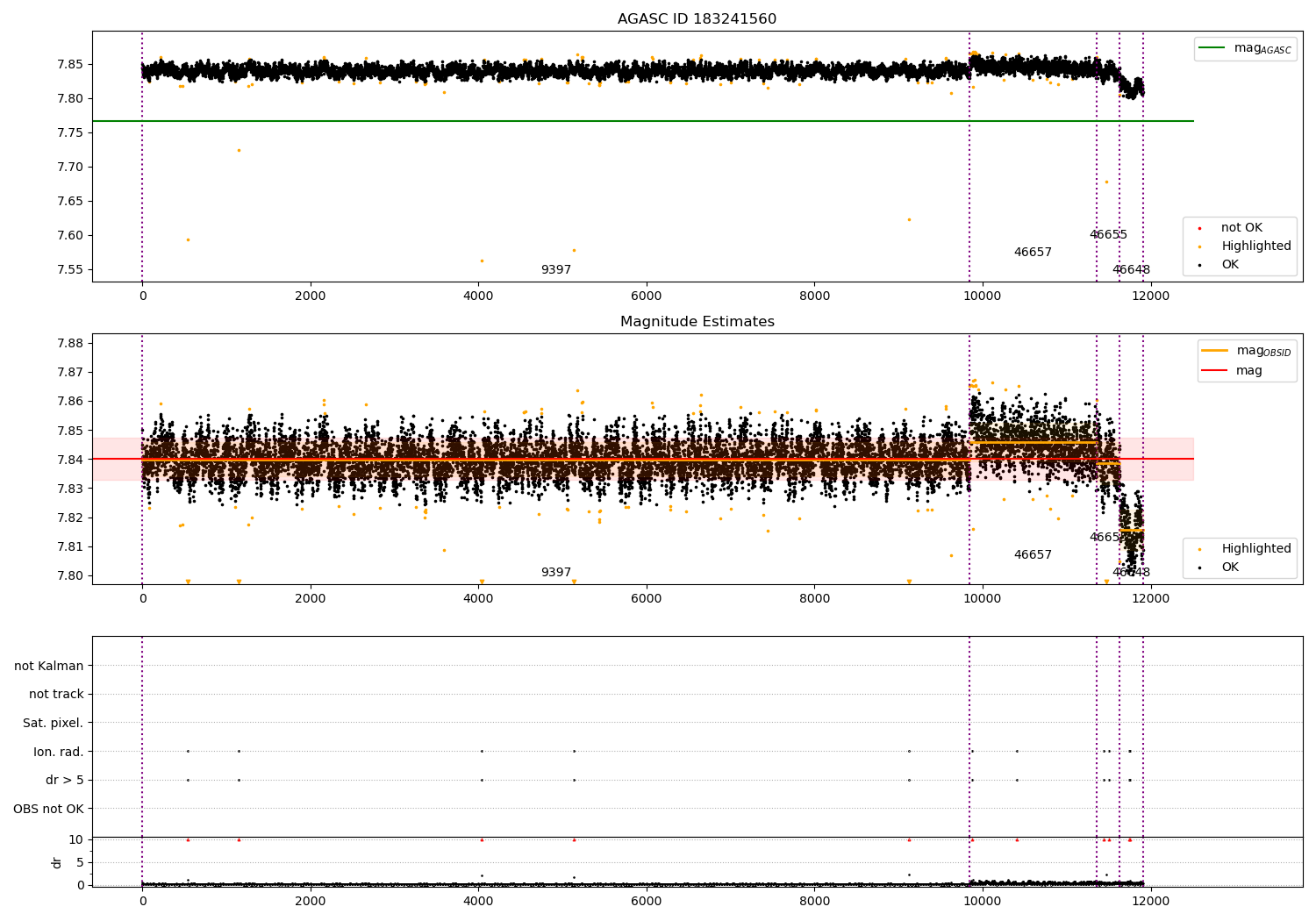Image resolution: width=1316 pixels, height=921 pixels.
Task: Click the 10000 x-tick under the middle plot
Action: pos(983,599)
